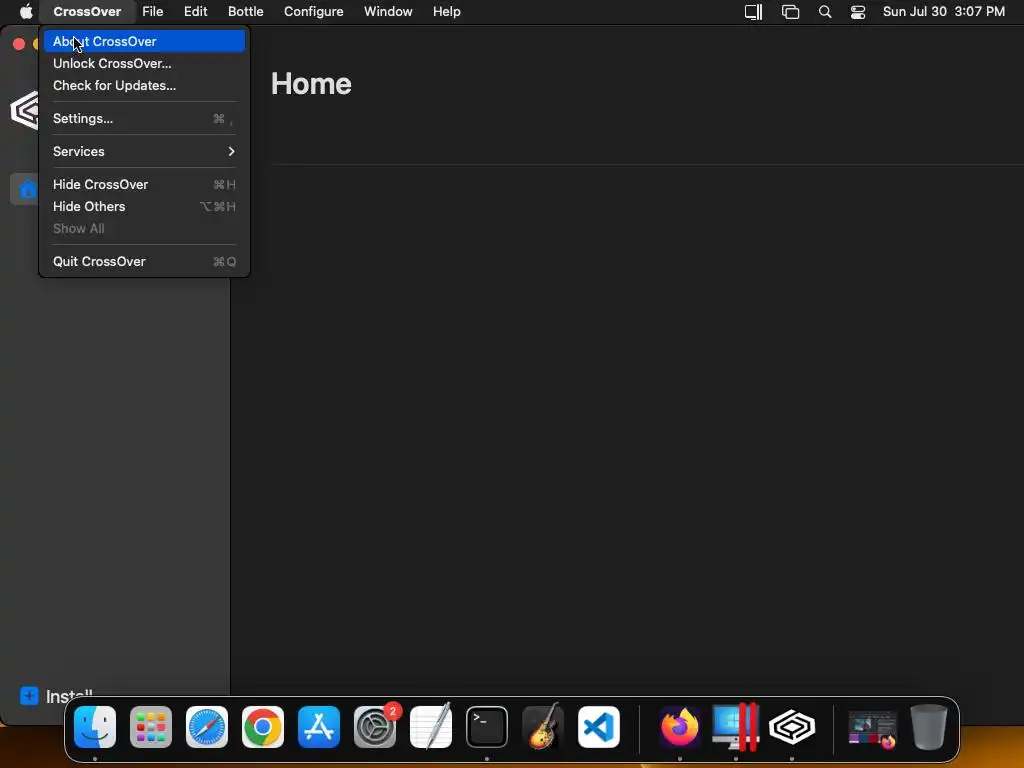Open the File menu
This screenshot has width=1024, height=768.
pos(152,12)
